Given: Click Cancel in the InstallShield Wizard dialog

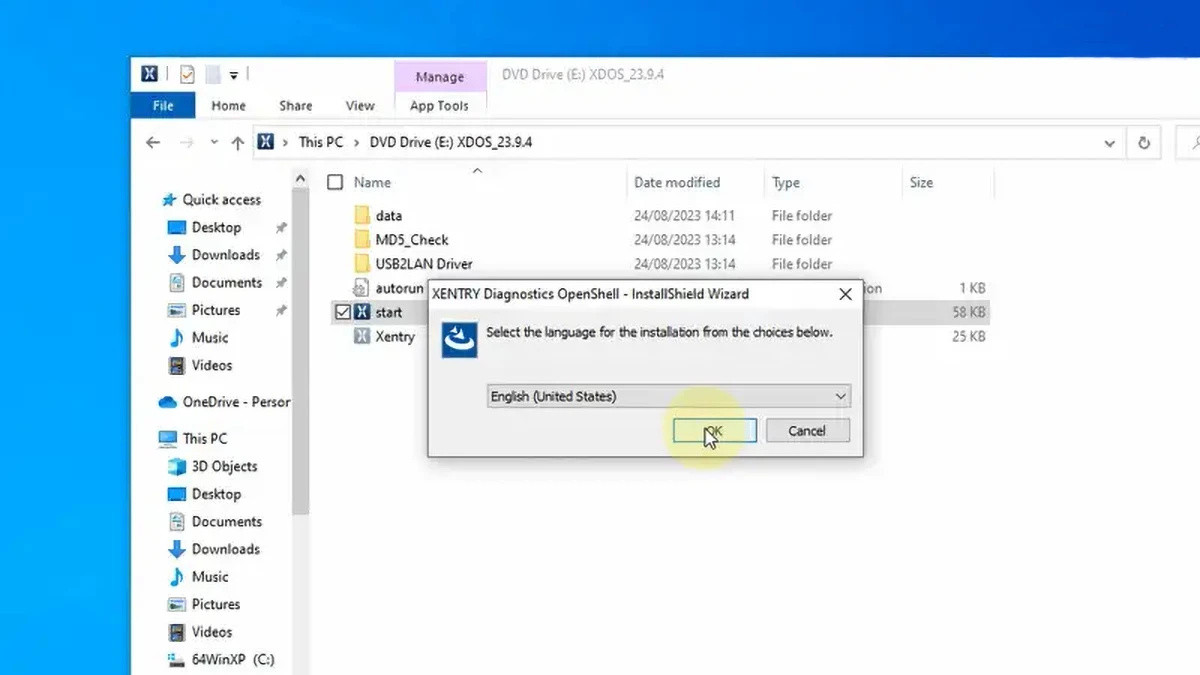Looking at the screenshot, I should 807,431.
